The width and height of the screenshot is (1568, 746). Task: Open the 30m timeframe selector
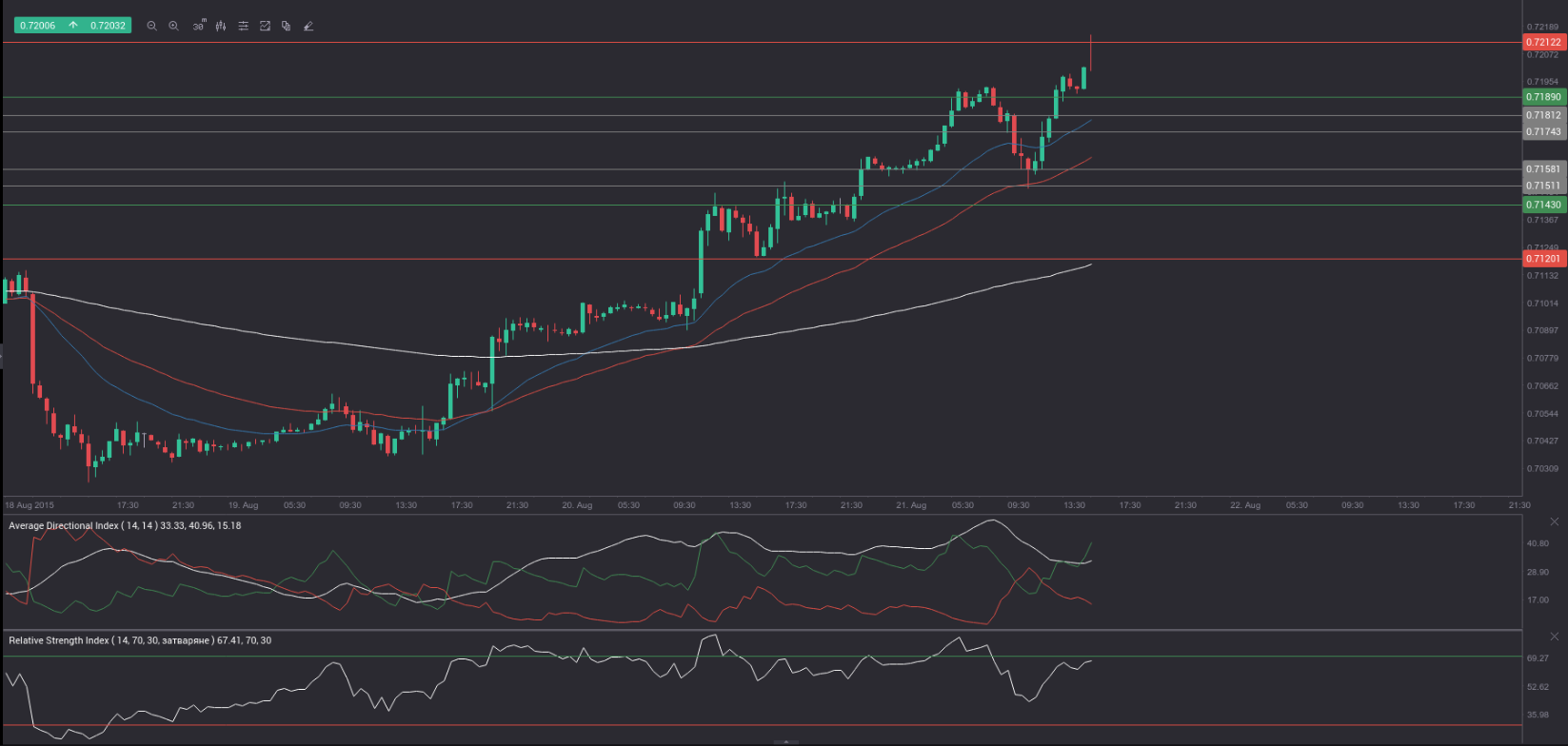(x=198, y=26)
